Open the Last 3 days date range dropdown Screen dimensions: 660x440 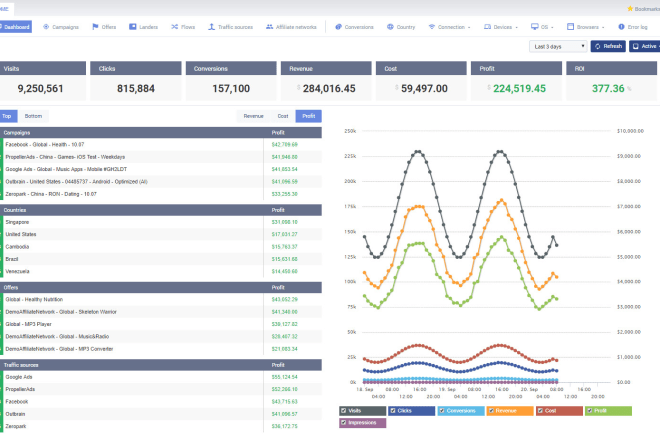coord(558,46)
